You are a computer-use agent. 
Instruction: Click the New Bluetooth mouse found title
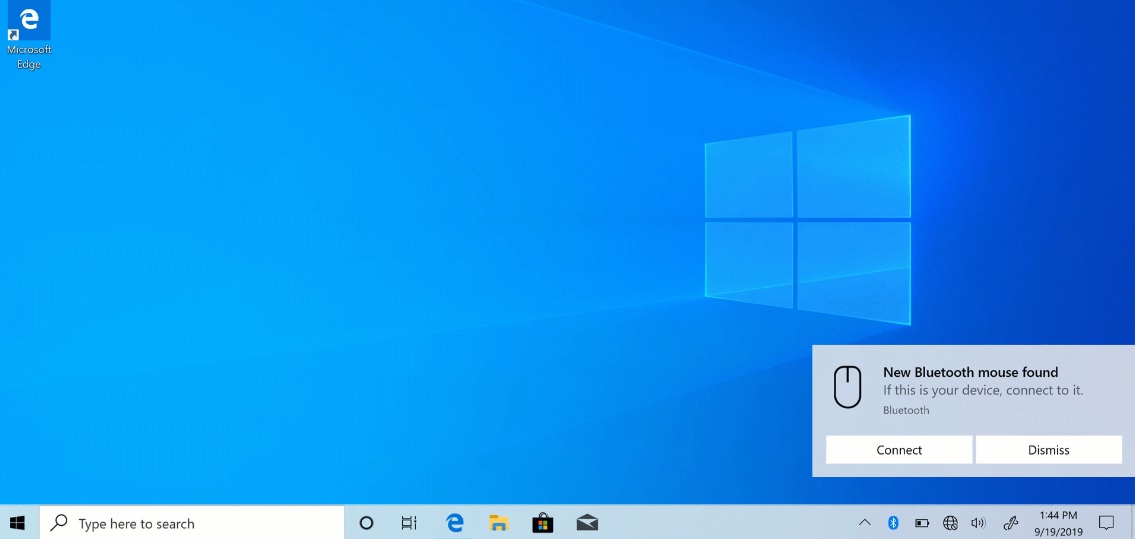(971, 373)
